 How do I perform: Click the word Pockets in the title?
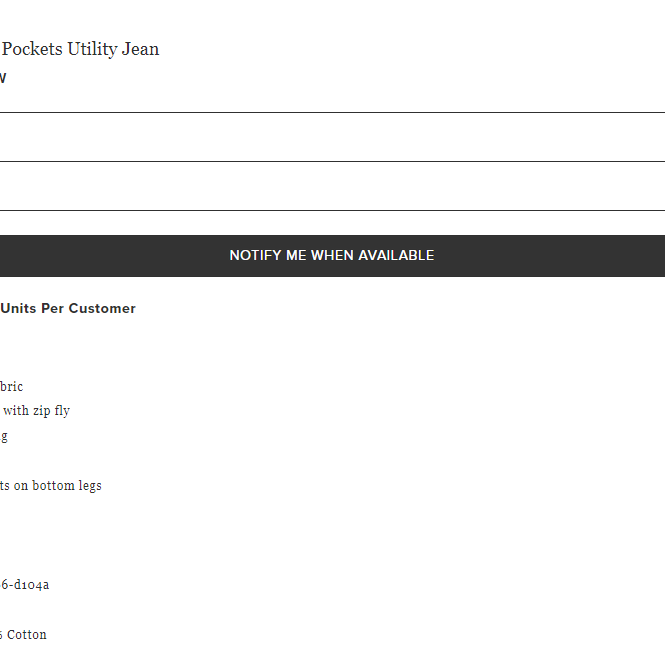(x=32, y=49)
